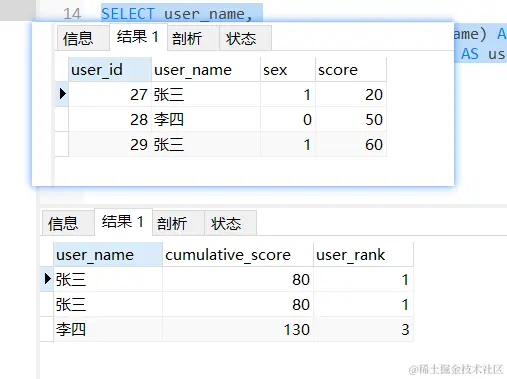The height and width of the screenshot is (379, 507).
Task: Select 李四 in lower result table
Action: (x=108, y=329)
